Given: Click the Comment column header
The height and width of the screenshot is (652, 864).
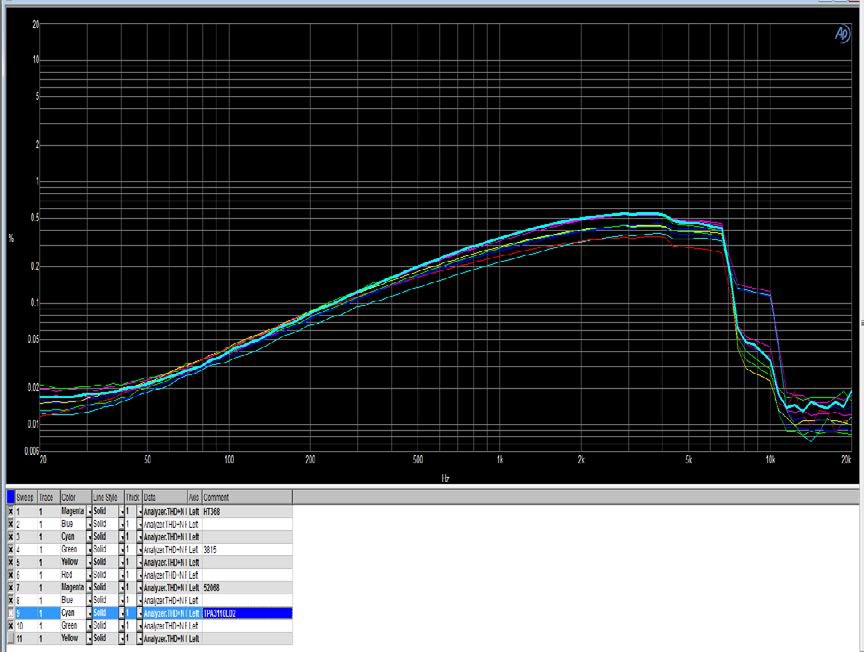Looking at the screenshot, I should pyautogui.click(x=247, y=497).
